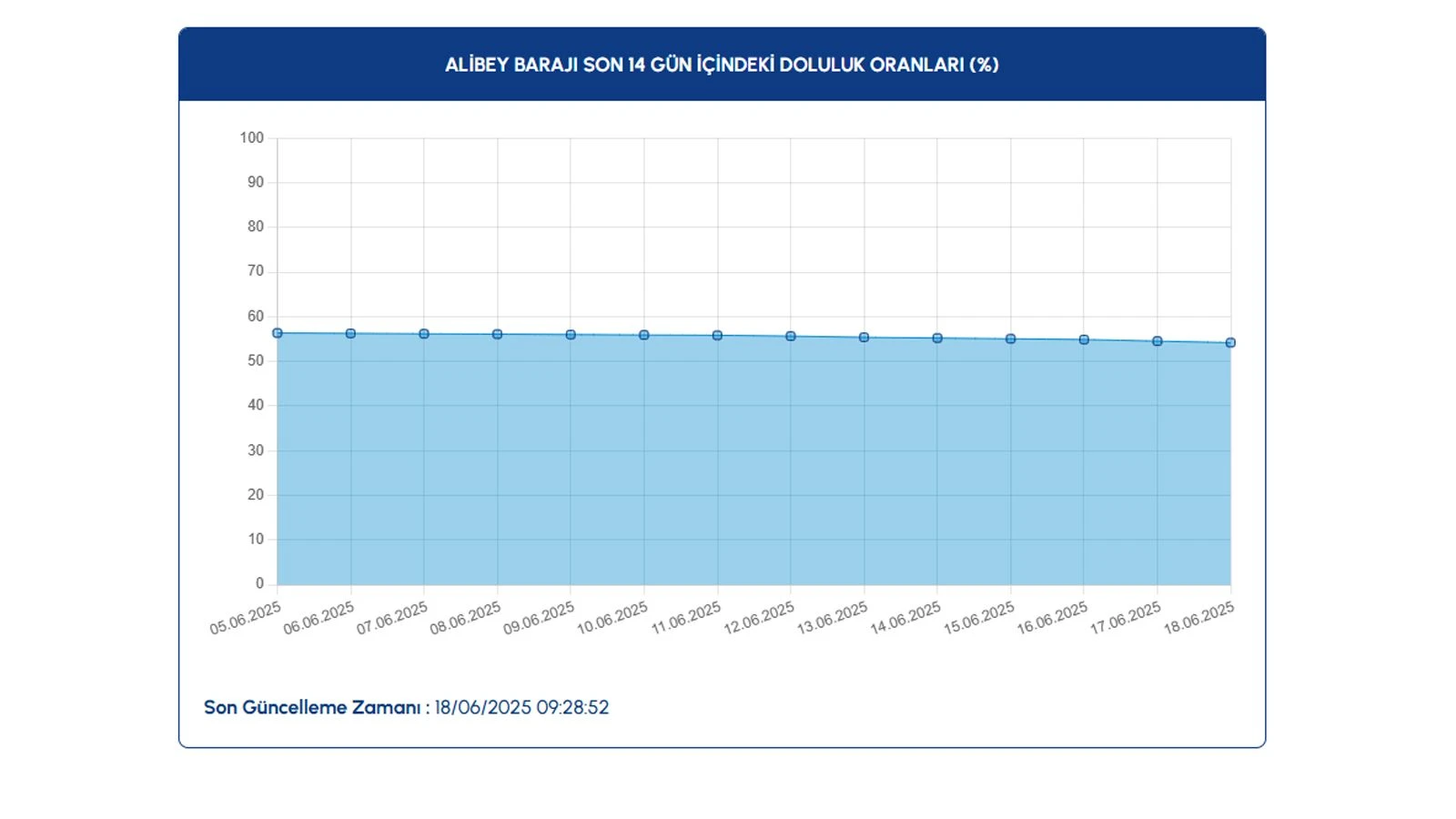Select the 17.06.2025 data marker
1456x819 pixels.
coord(1158,341)
